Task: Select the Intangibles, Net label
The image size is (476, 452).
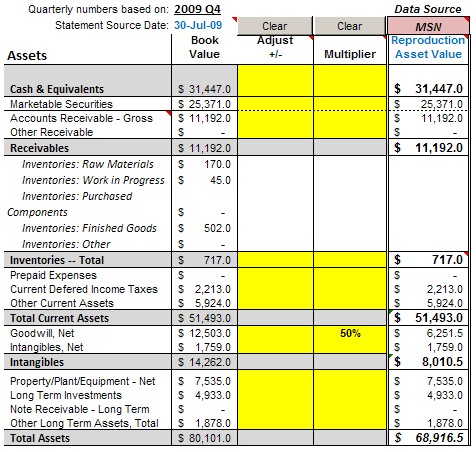Action: tap(46, 347)
